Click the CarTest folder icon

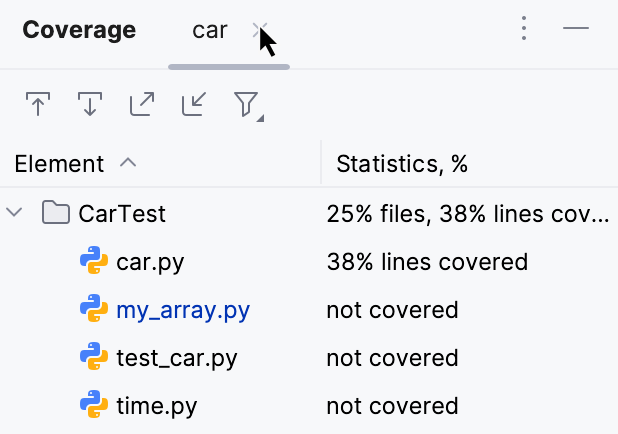coord(55,213)
